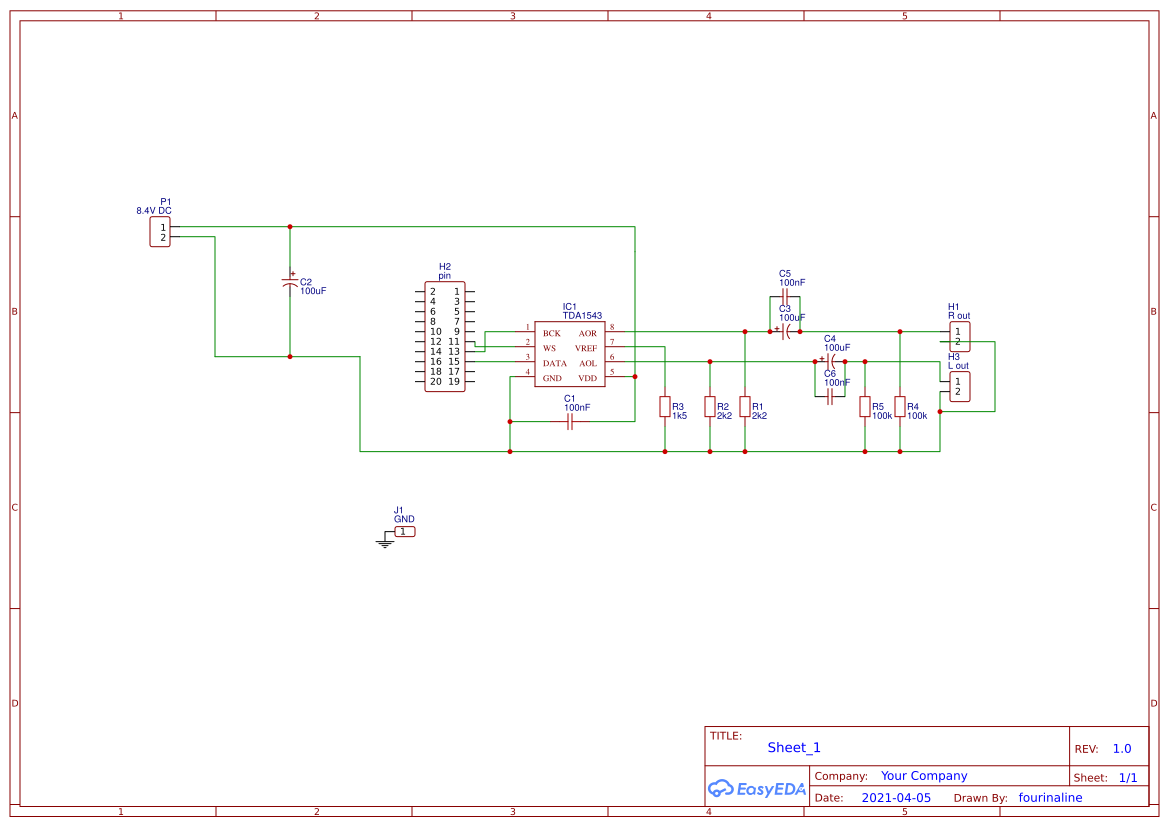Click the fourinaline drawn-by name
The height and width of the screenshot is (827, 1169).
(x=1050, y=797)
